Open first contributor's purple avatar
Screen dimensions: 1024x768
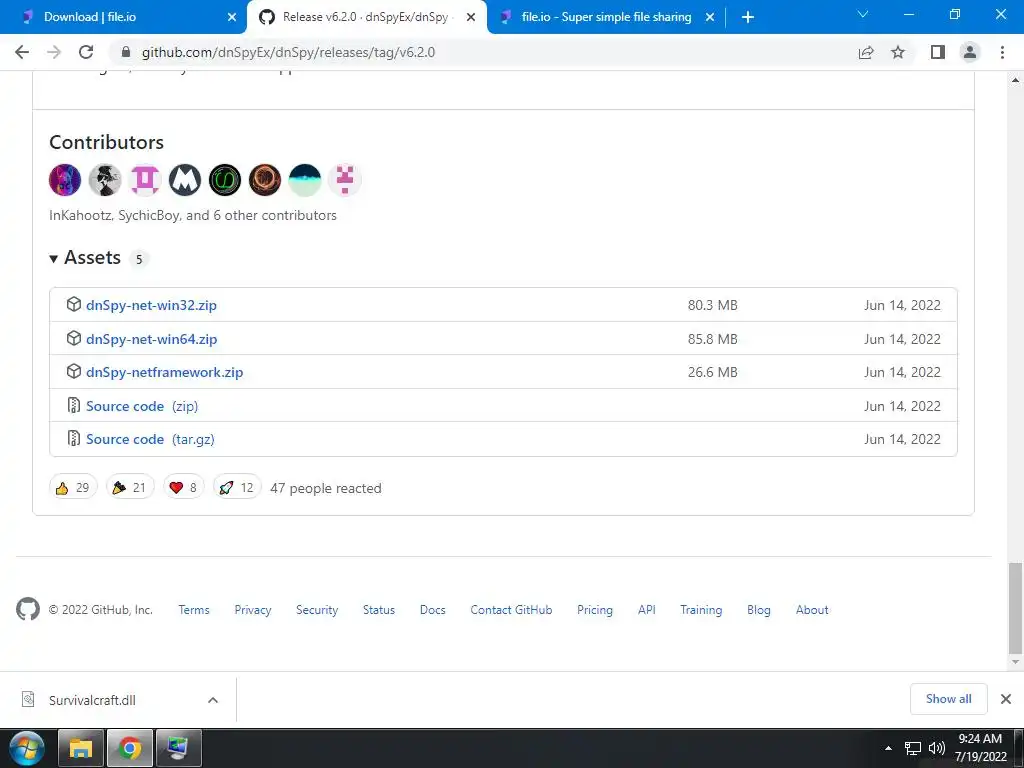tap(65, 180)
